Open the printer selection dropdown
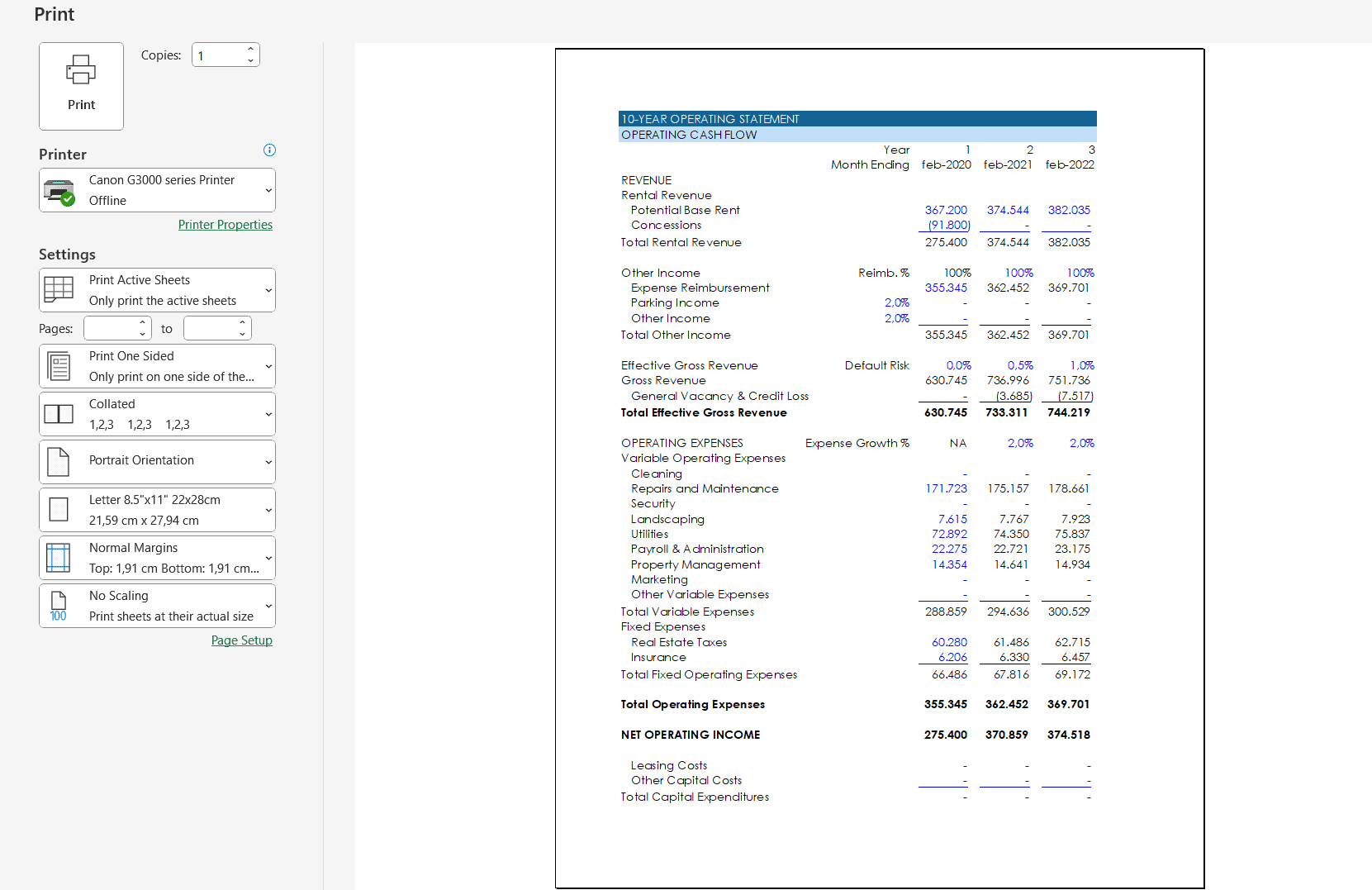This screenshot has height=890, width=1372. click(268, 191)
